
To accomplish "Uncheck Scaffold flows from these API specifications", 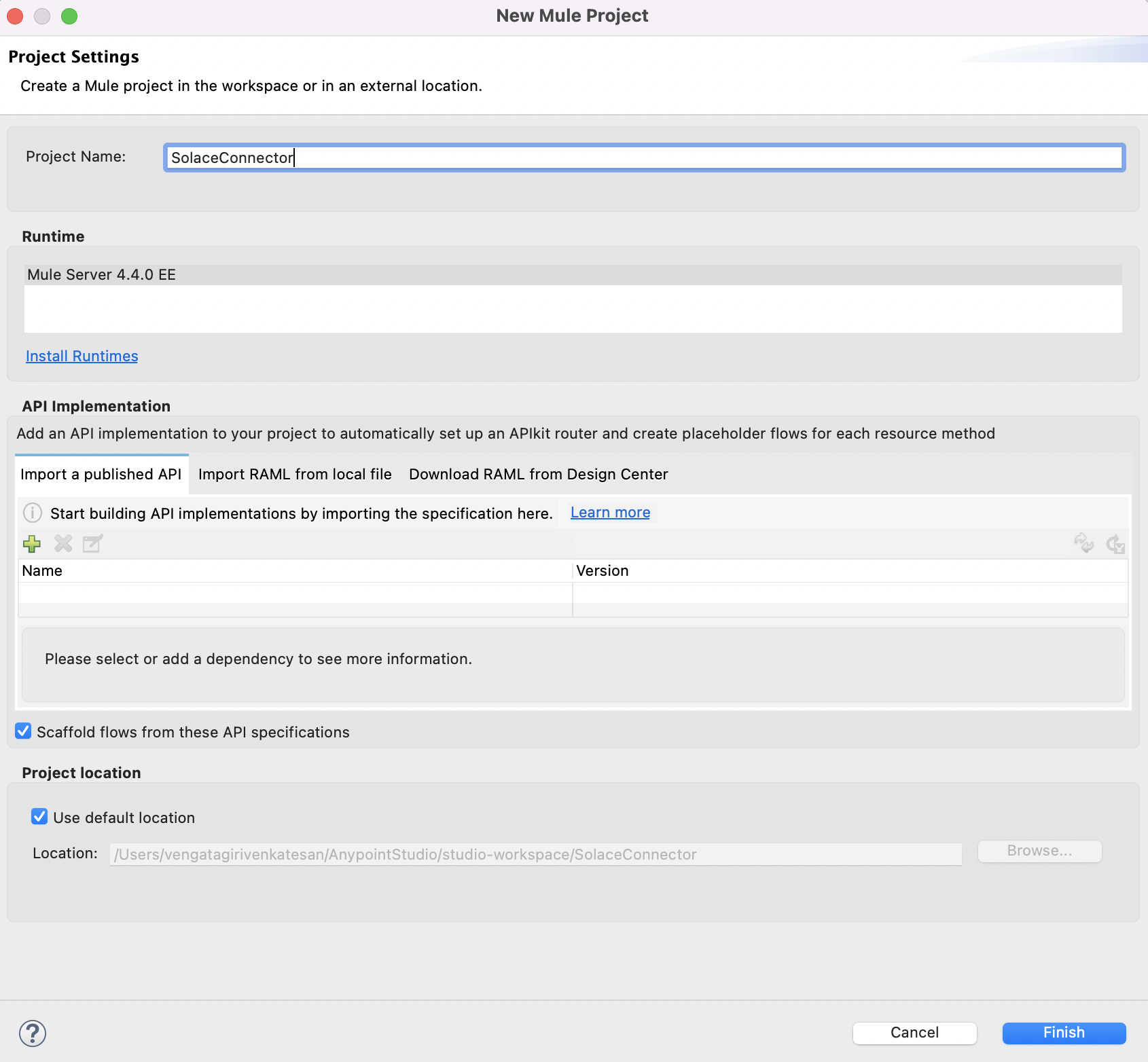I will (24, 731).
